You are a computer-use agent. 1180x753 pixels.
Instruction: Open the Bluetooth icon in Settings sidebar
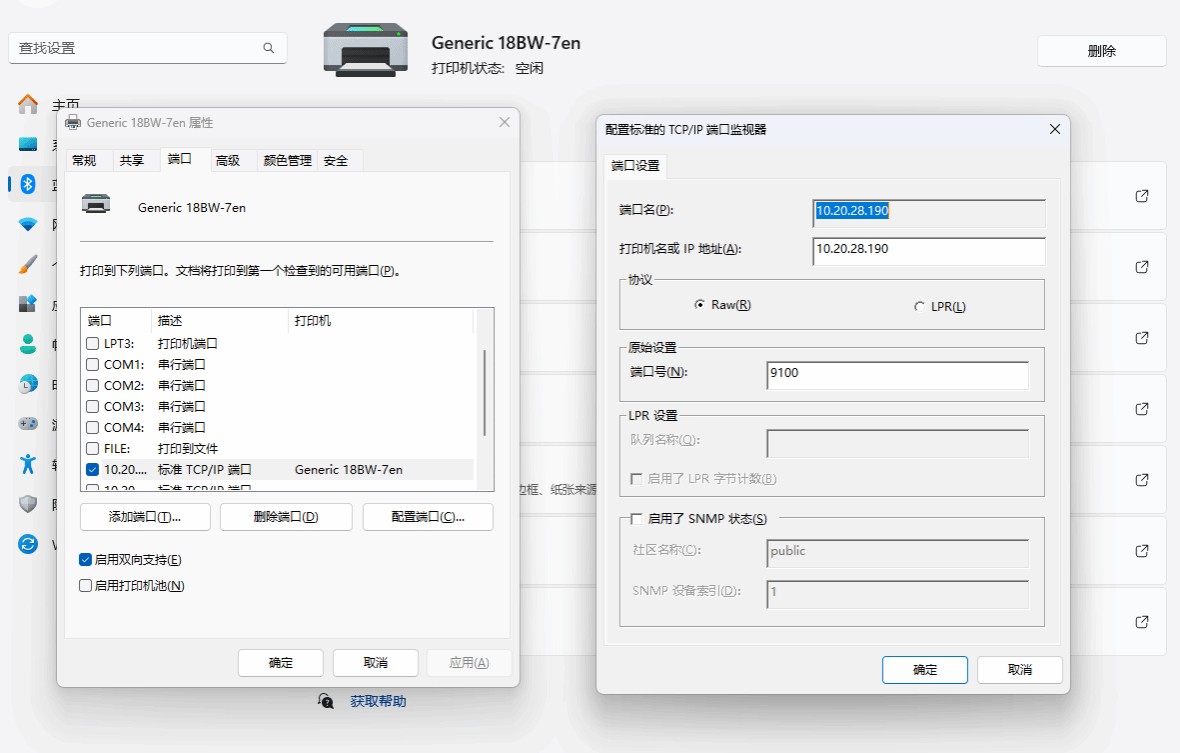pos(28,184)
